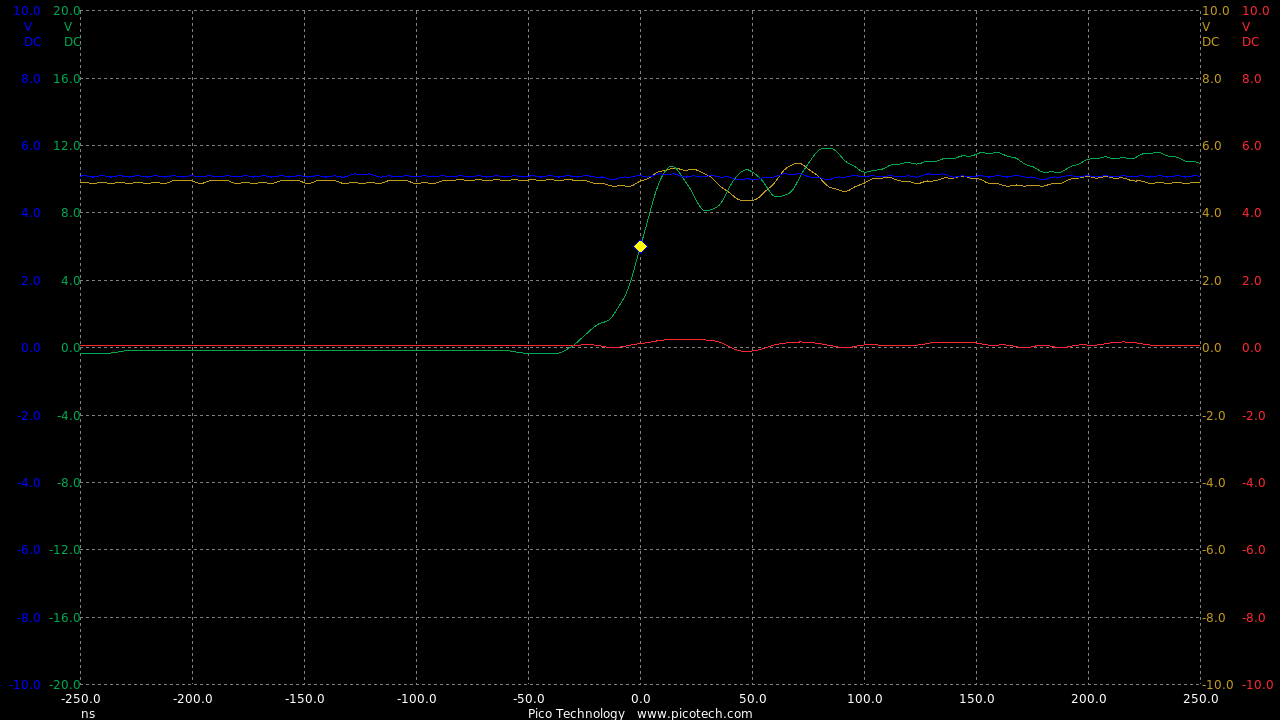Click the 250.0 time axis label

coord(1200,699)
